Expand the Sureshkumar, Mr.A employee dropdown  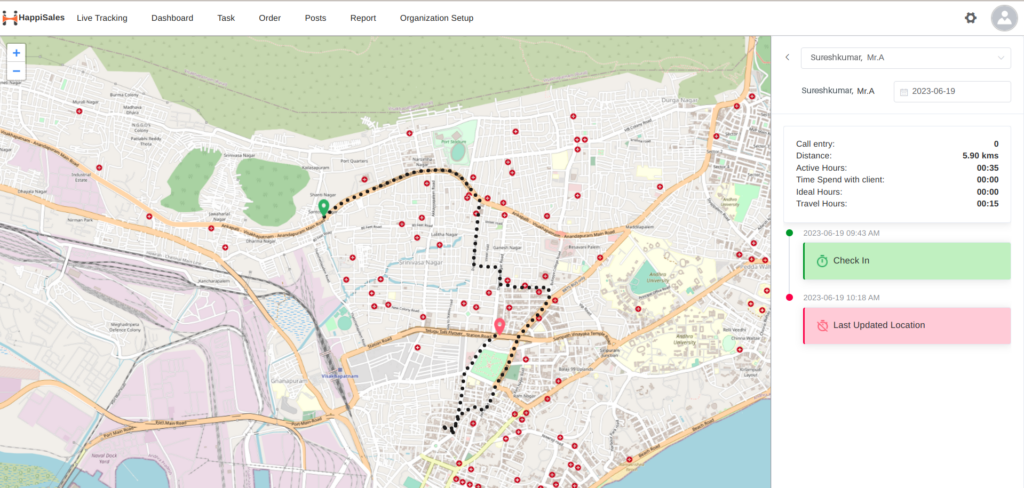click(x=906, y=57)
